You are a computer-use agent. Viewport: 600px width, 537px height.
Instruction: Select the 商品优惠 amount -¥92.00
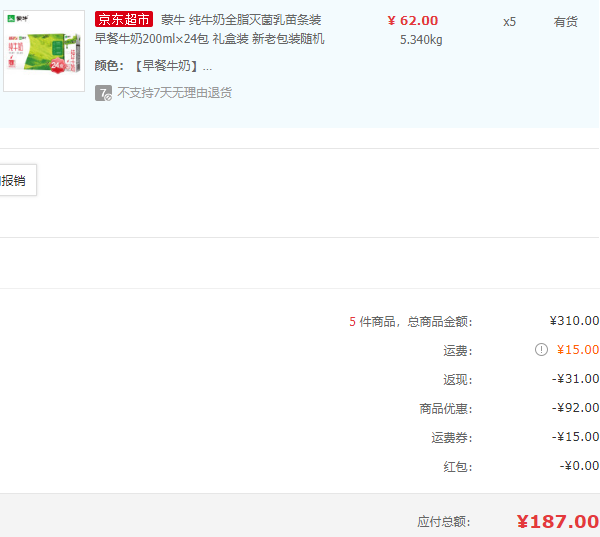(x=576, y=408)
